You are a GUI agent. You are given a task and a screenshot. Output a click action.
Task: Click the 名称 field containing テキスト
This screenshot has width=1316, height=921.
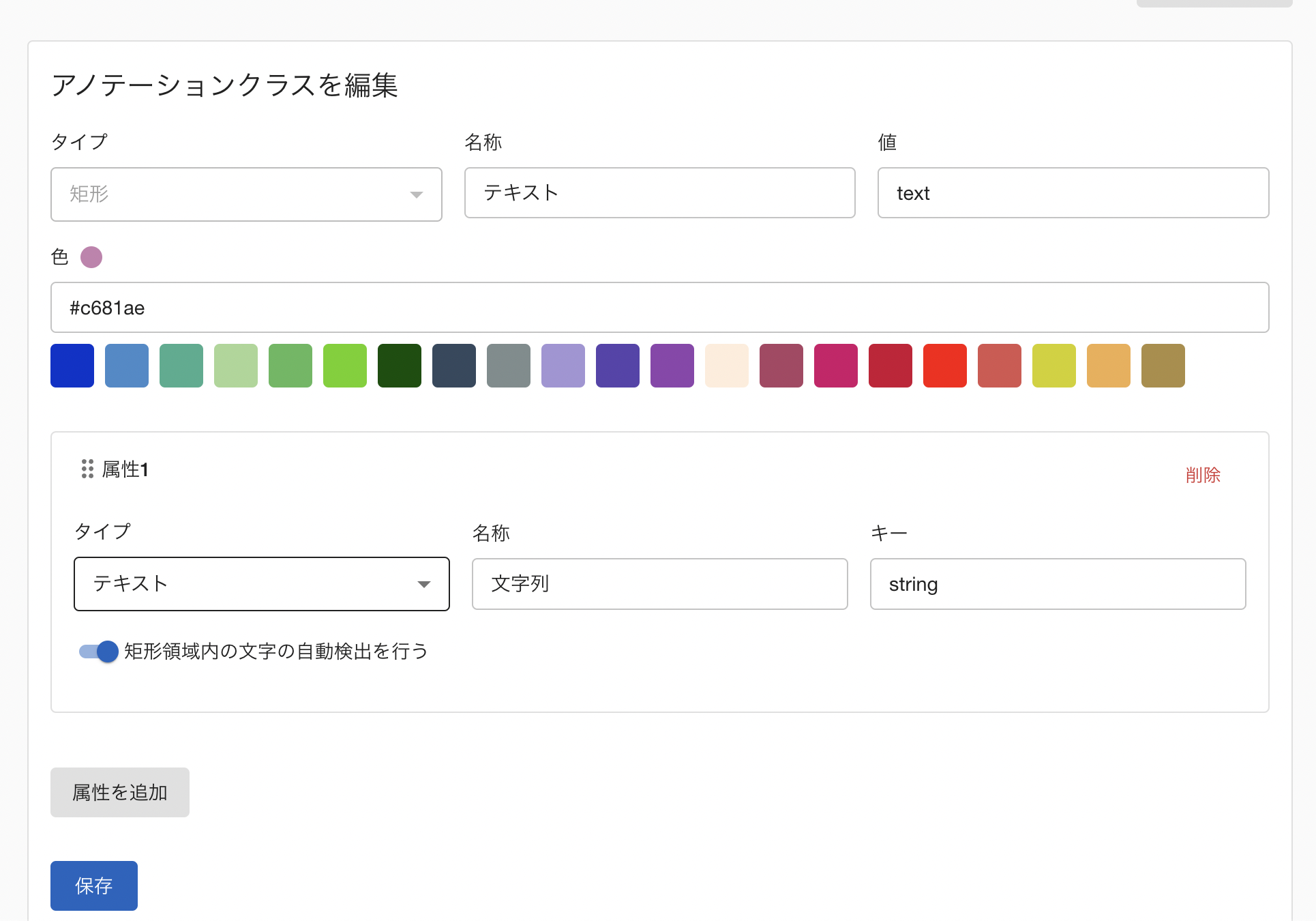659,193
